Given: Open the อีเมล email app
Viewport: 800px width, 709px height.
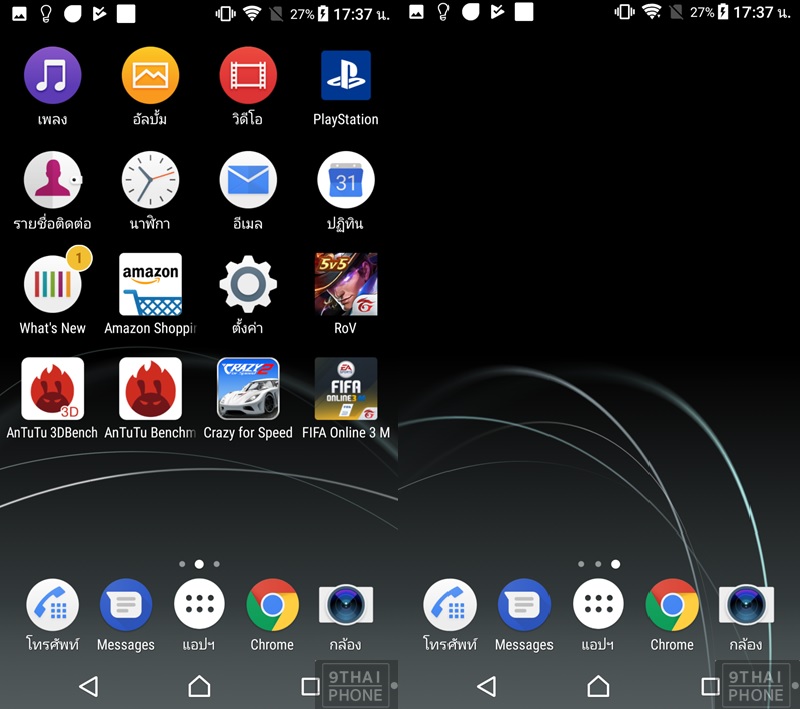Looking at the screenshot, I should pos(248,180).
